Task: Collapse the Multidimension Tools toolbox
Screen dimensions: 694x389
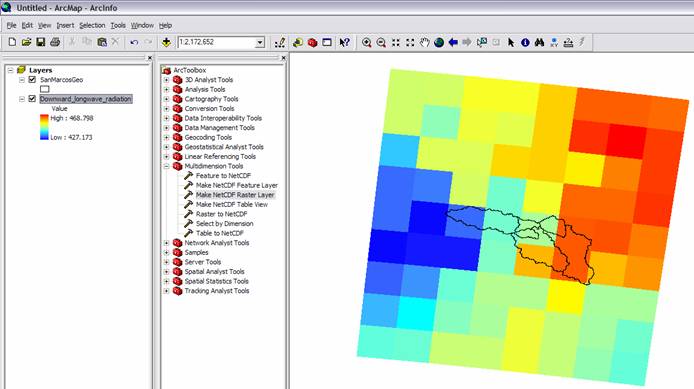Action: coord(166,166)
